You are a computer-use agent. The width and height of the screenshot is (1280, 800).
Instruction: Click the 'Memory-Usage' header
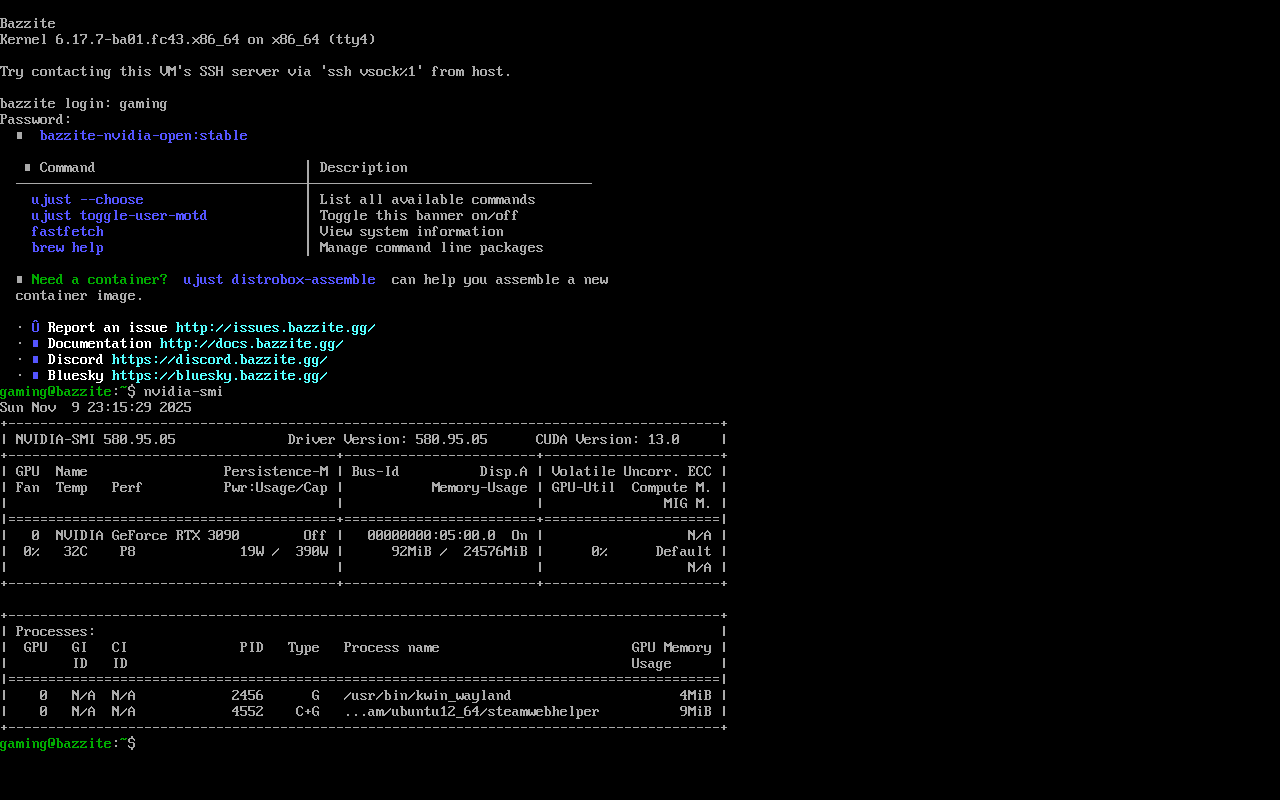[x=480, y=487]
